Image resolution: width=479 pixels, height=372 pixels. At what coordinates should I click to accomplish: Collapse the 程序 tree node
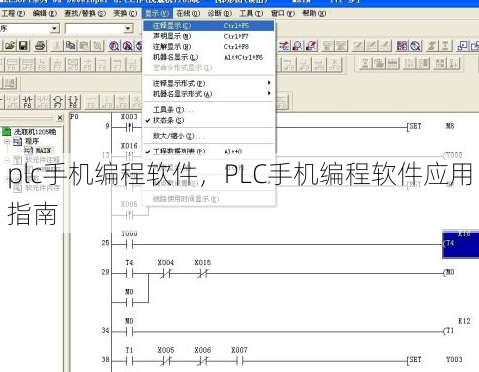tap(7, 141)
